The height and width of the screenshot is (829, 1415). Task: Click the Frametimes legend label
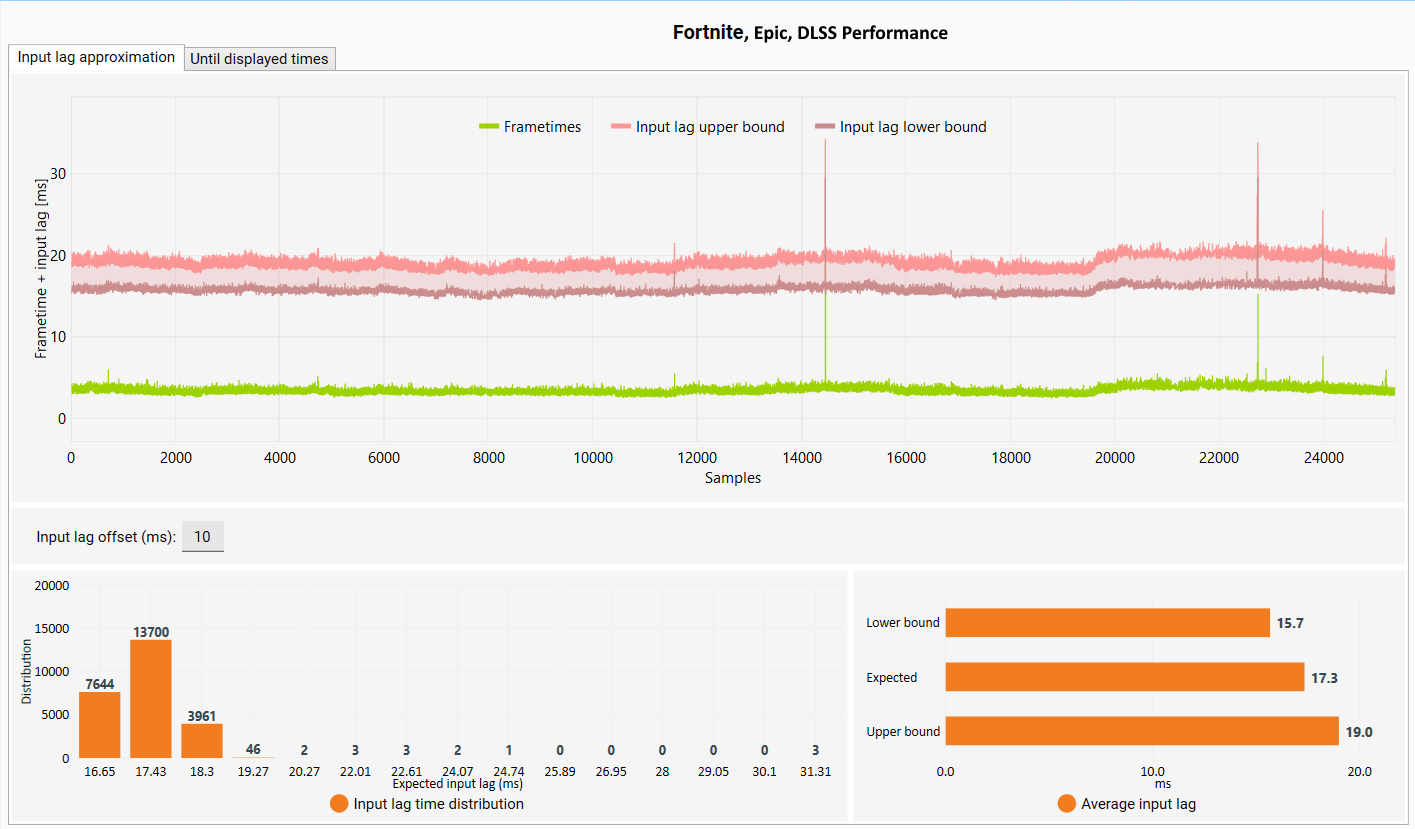[542, 127]
